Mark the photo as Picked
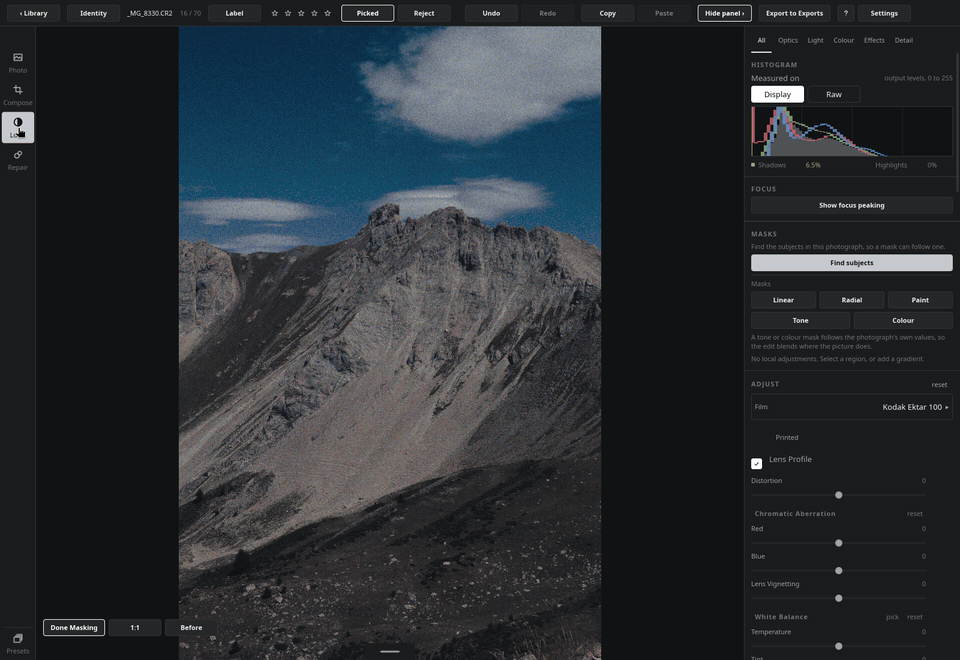Screen dimensions: 960x660 [x=367, y=13]
